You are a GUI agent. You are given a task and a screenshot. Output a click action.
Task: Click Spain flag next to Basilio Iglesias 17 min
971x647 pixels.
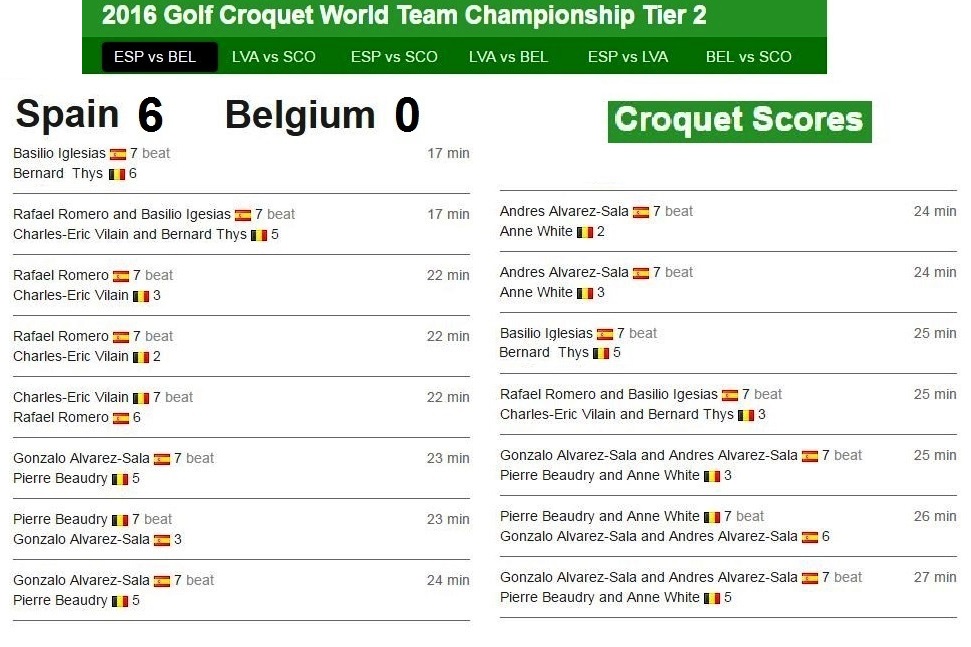tap(118, 154)
